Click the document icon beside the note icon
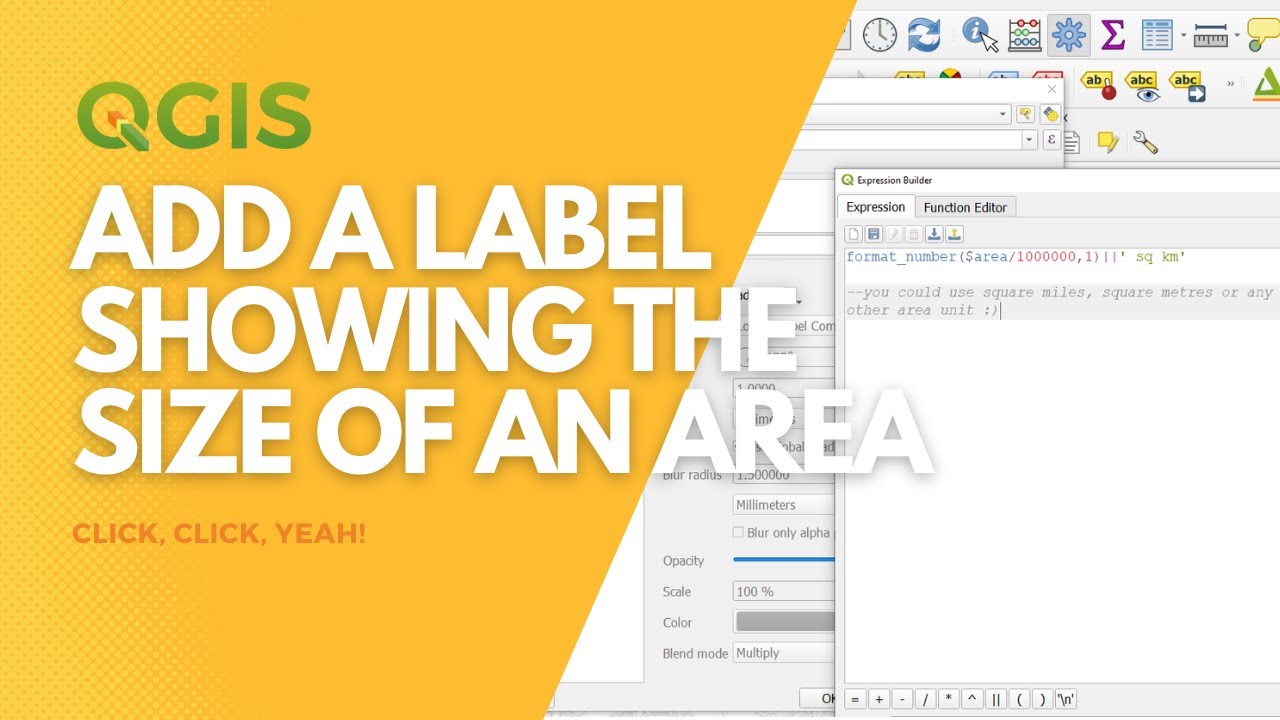 coord(1072,143)
